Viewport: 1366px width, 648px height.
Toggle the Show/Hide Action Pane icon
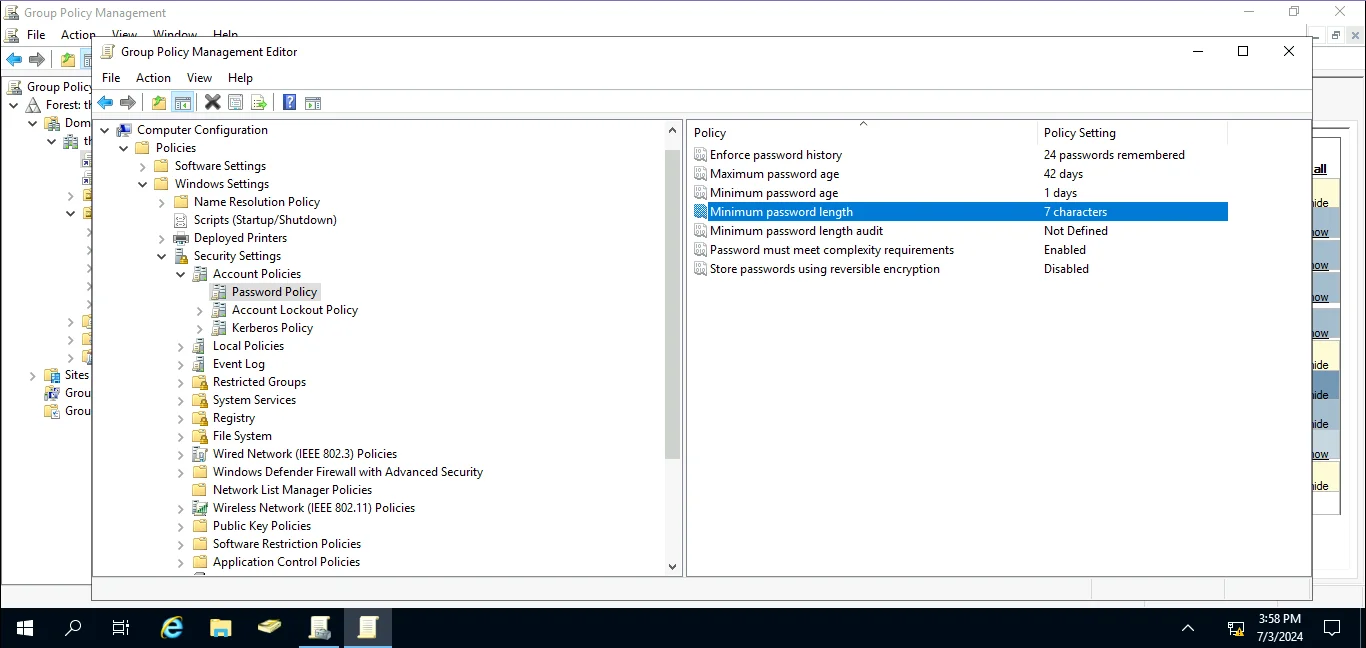tap(313, 102)
